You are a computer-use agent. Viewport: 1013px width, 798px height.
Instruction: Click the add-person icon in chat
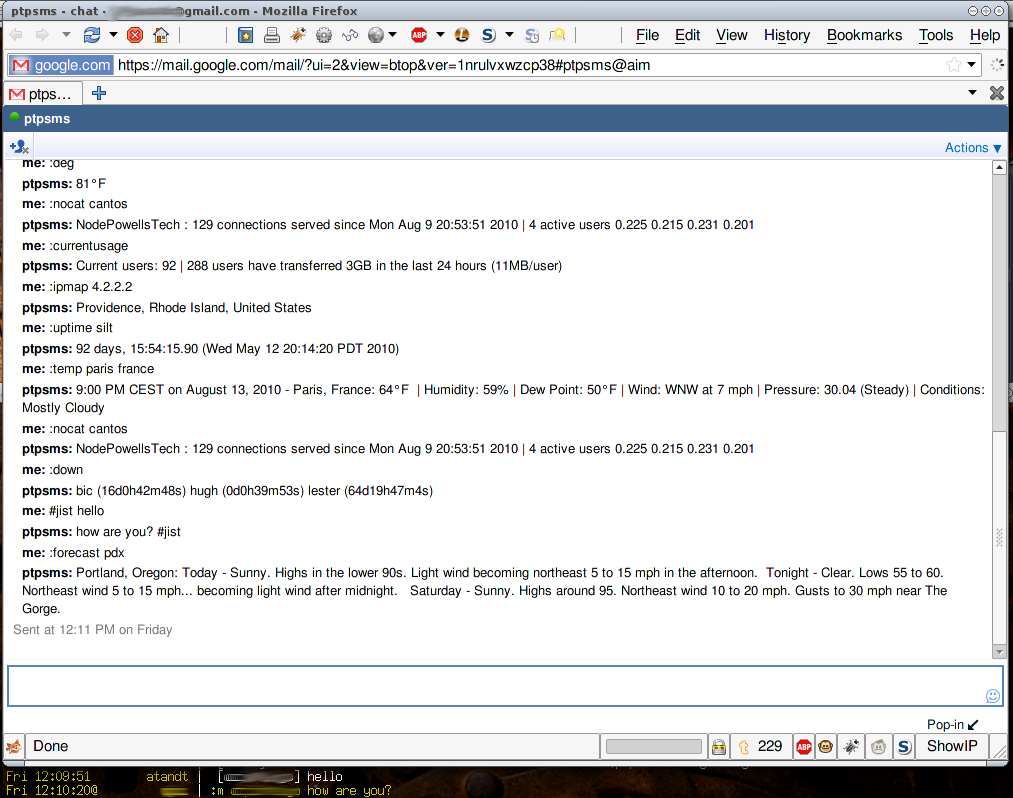point(19,147)
